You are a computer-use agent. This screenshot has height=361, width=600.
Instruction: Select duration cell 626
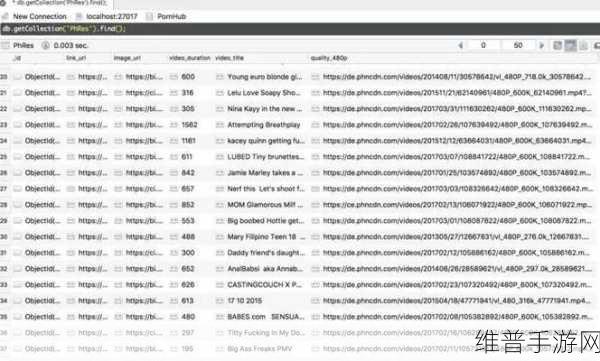188,285
